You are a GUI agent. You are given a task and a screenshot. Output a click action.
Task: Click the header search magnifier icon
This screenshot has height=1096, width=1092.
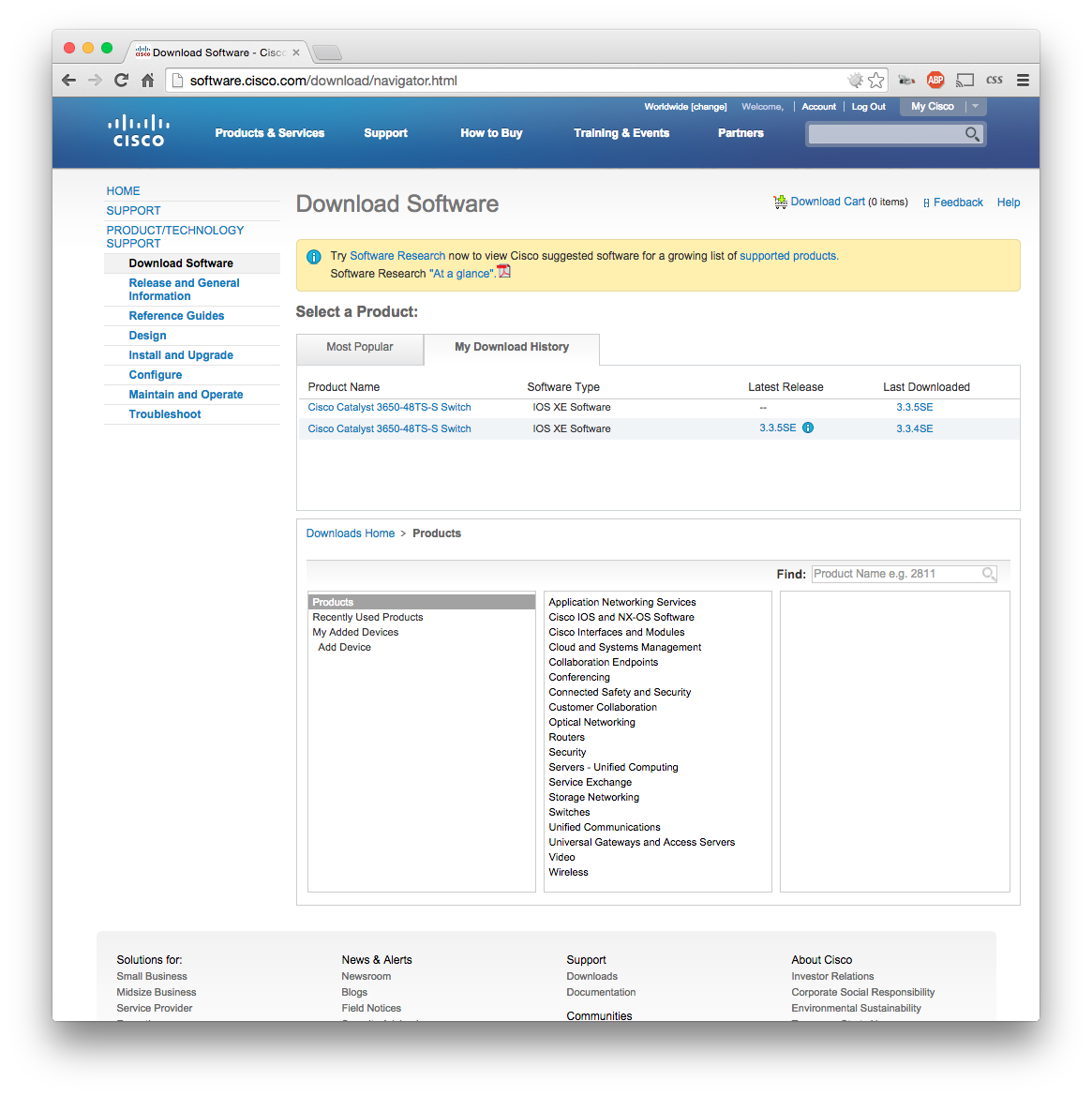tap(972, 133)
